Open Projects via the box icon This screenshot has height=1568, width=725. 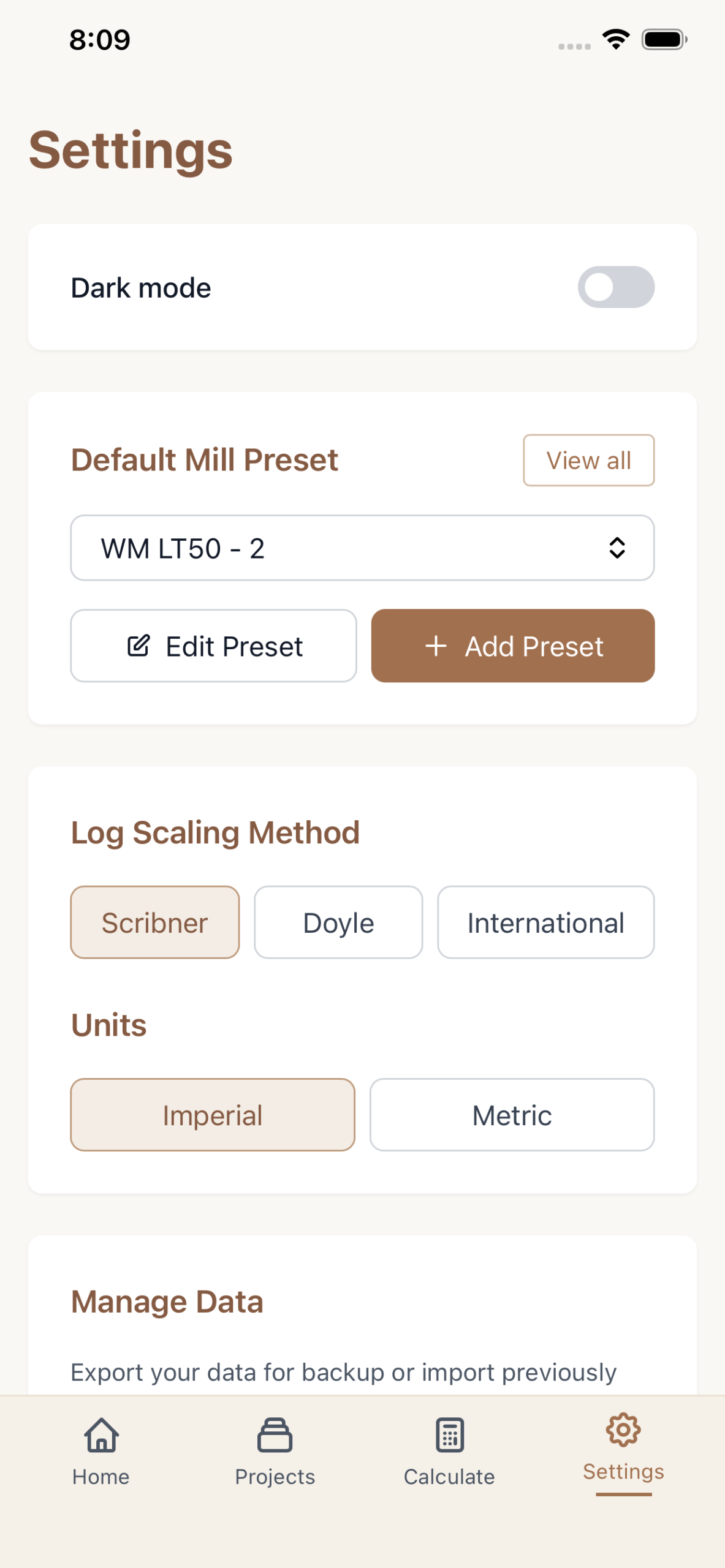pos(275,1434)
